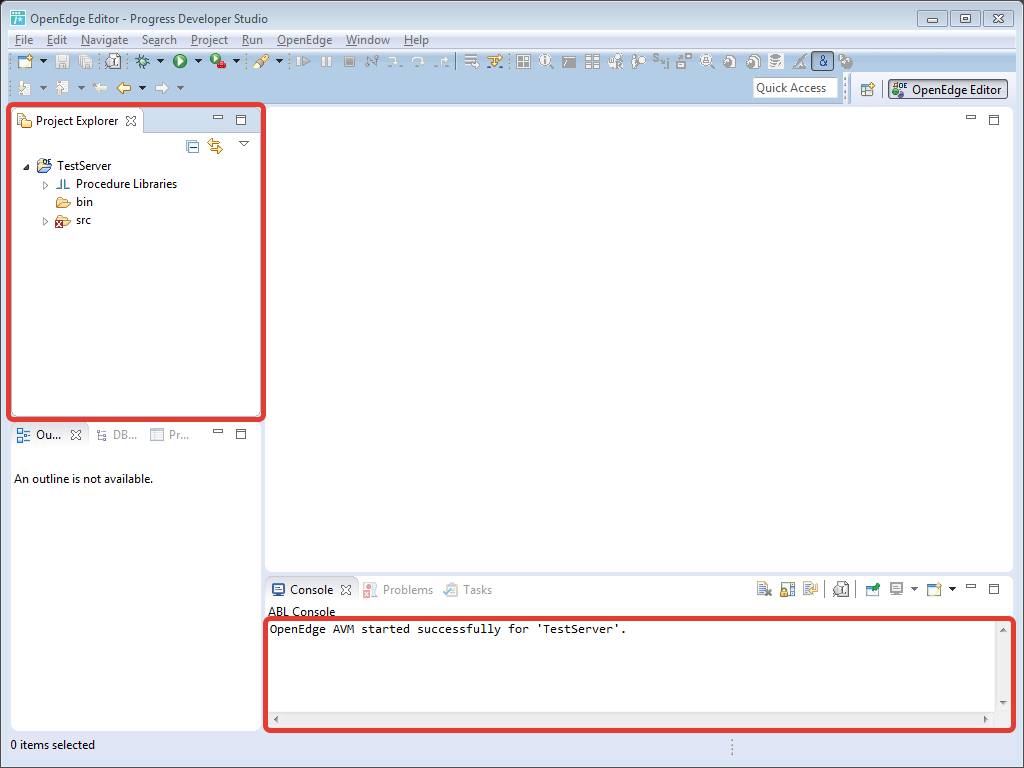Click the Step Over icon

[x=418, y=61]
